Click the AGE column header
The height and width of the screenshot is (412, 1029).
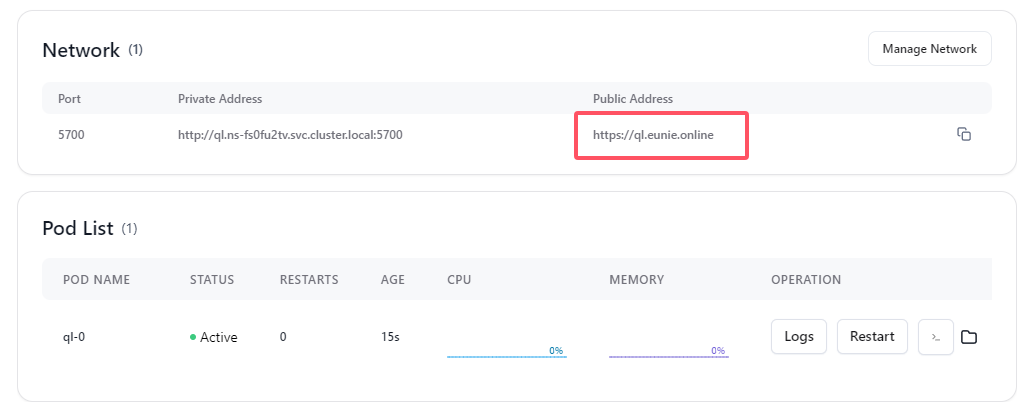coord(392,279)
